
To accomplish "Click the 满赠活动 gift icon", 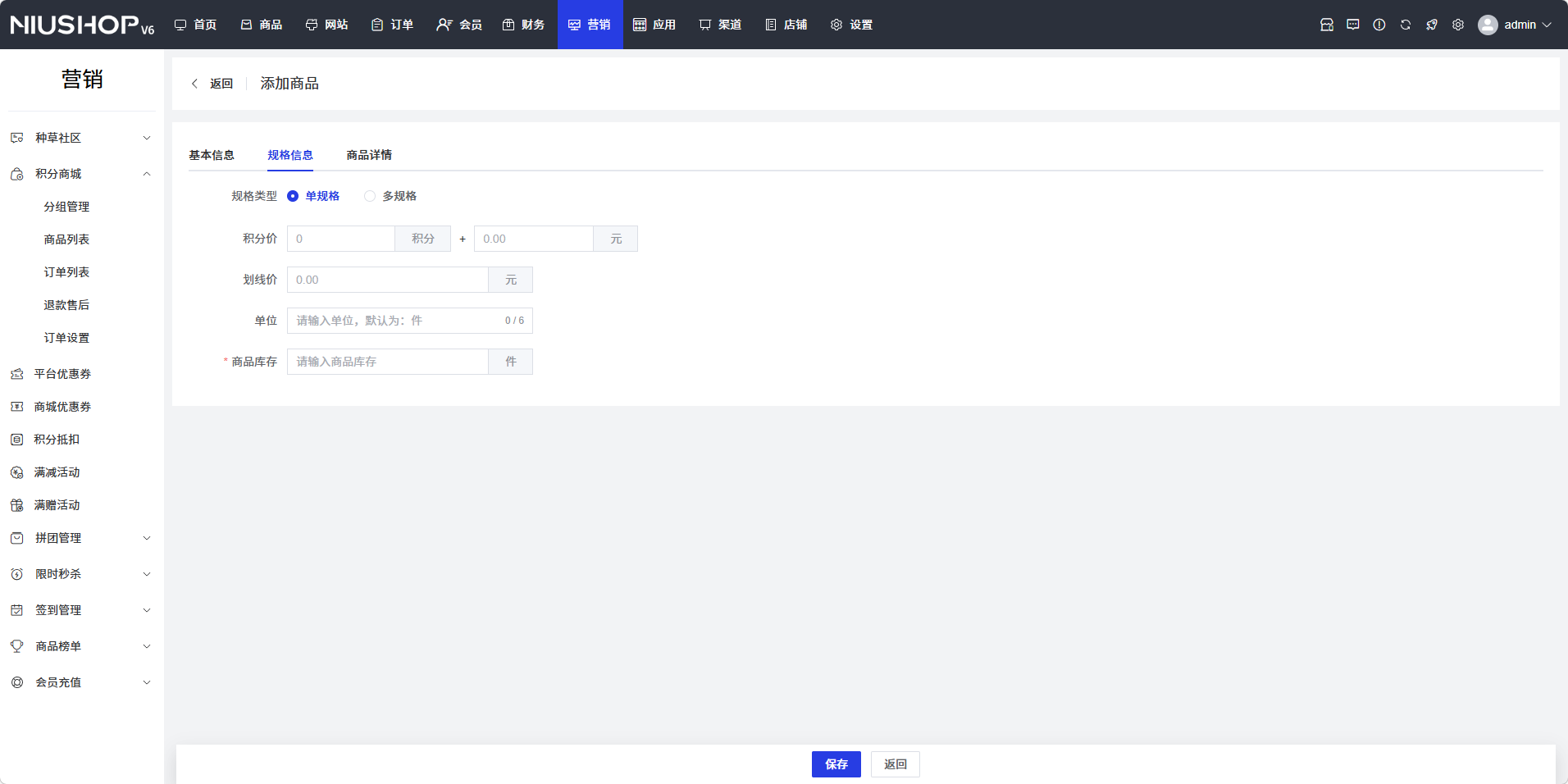I will click(16, 505).
